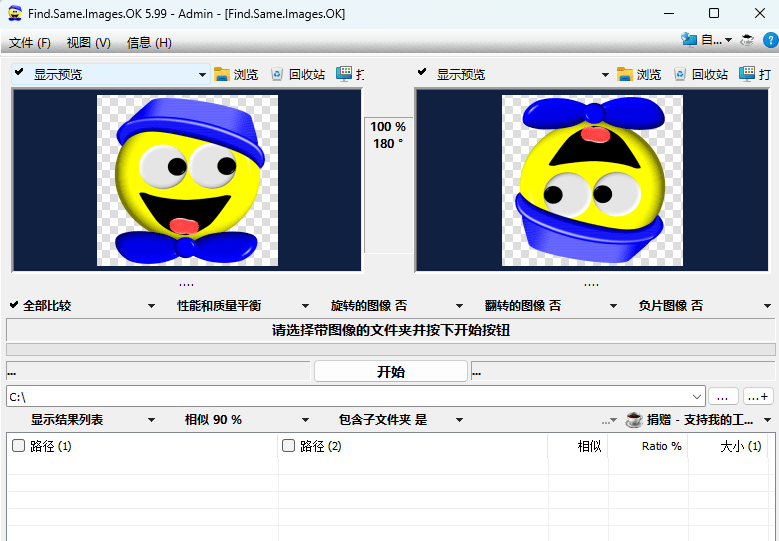The height and width of the screenshot is (541, 779).
Task: Click the 开始 start button
Action: coord(391,372)
